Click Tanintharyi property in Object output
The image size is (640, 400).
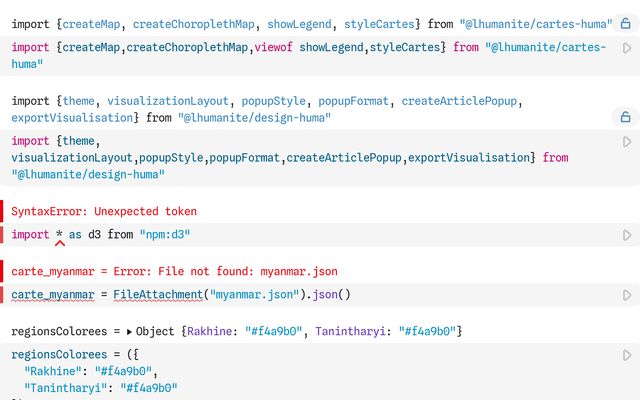(350, 331)
